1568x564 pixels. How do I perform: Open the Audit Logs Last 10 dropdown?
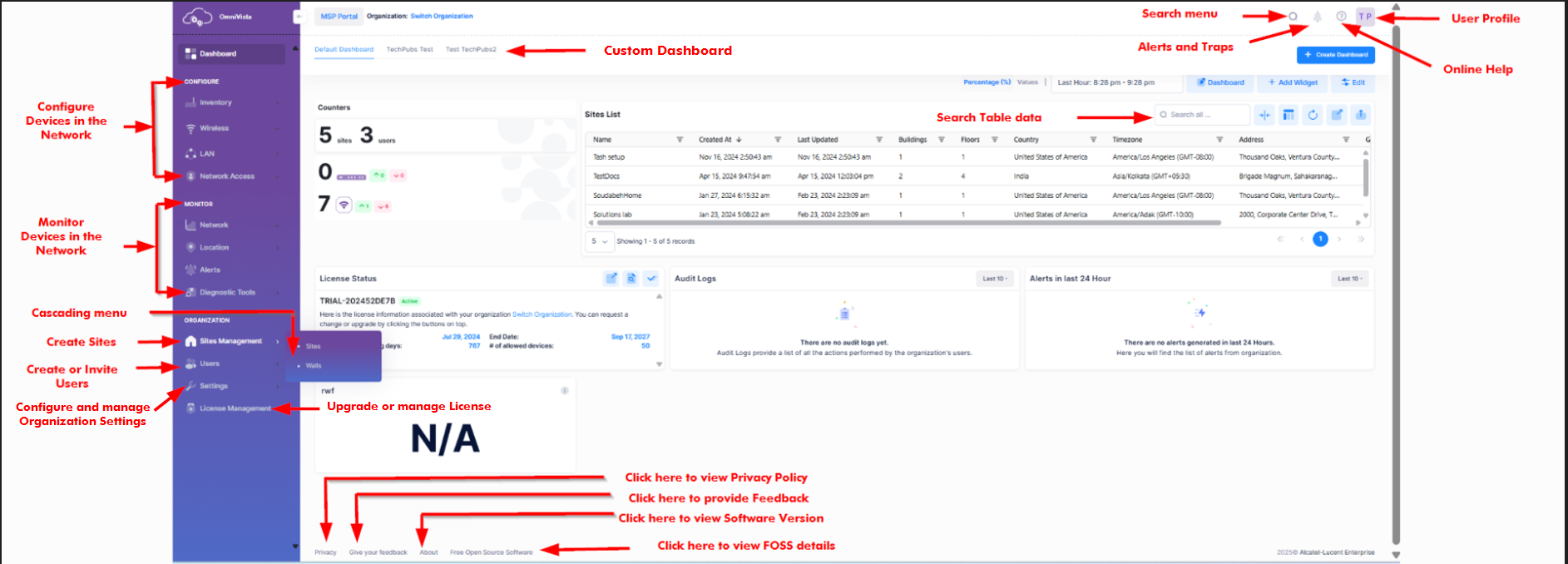[994, 279]
